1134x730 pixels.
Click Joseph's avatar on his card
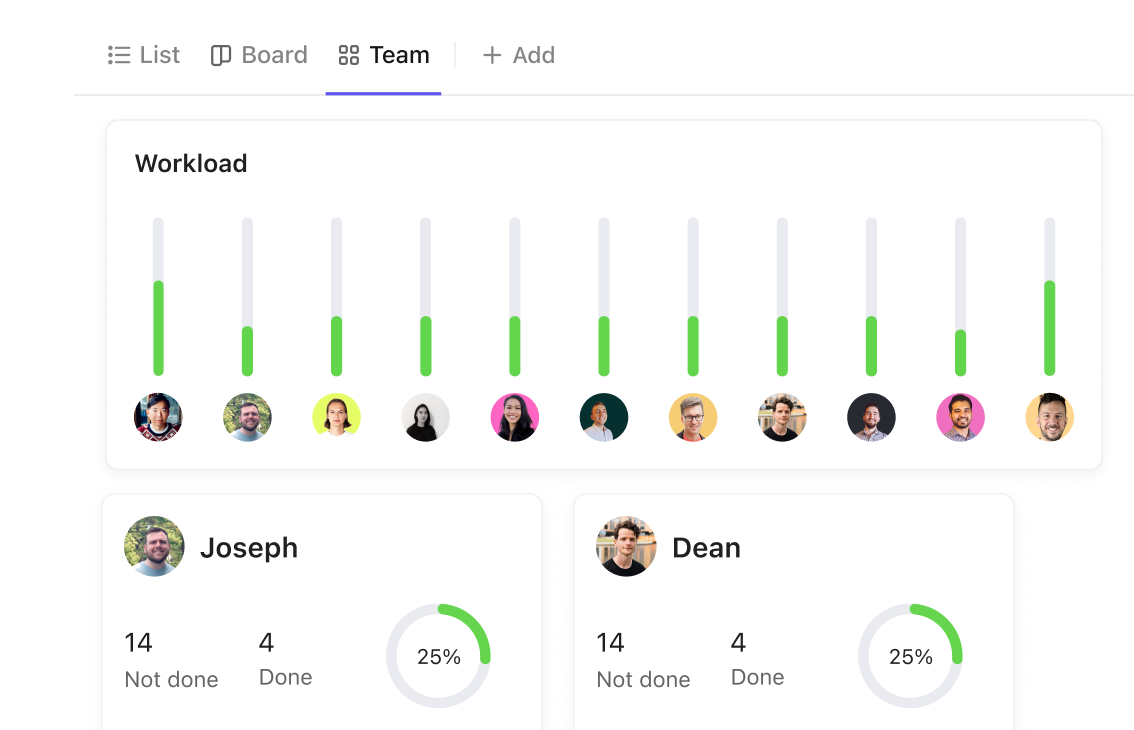click(154, 546)
